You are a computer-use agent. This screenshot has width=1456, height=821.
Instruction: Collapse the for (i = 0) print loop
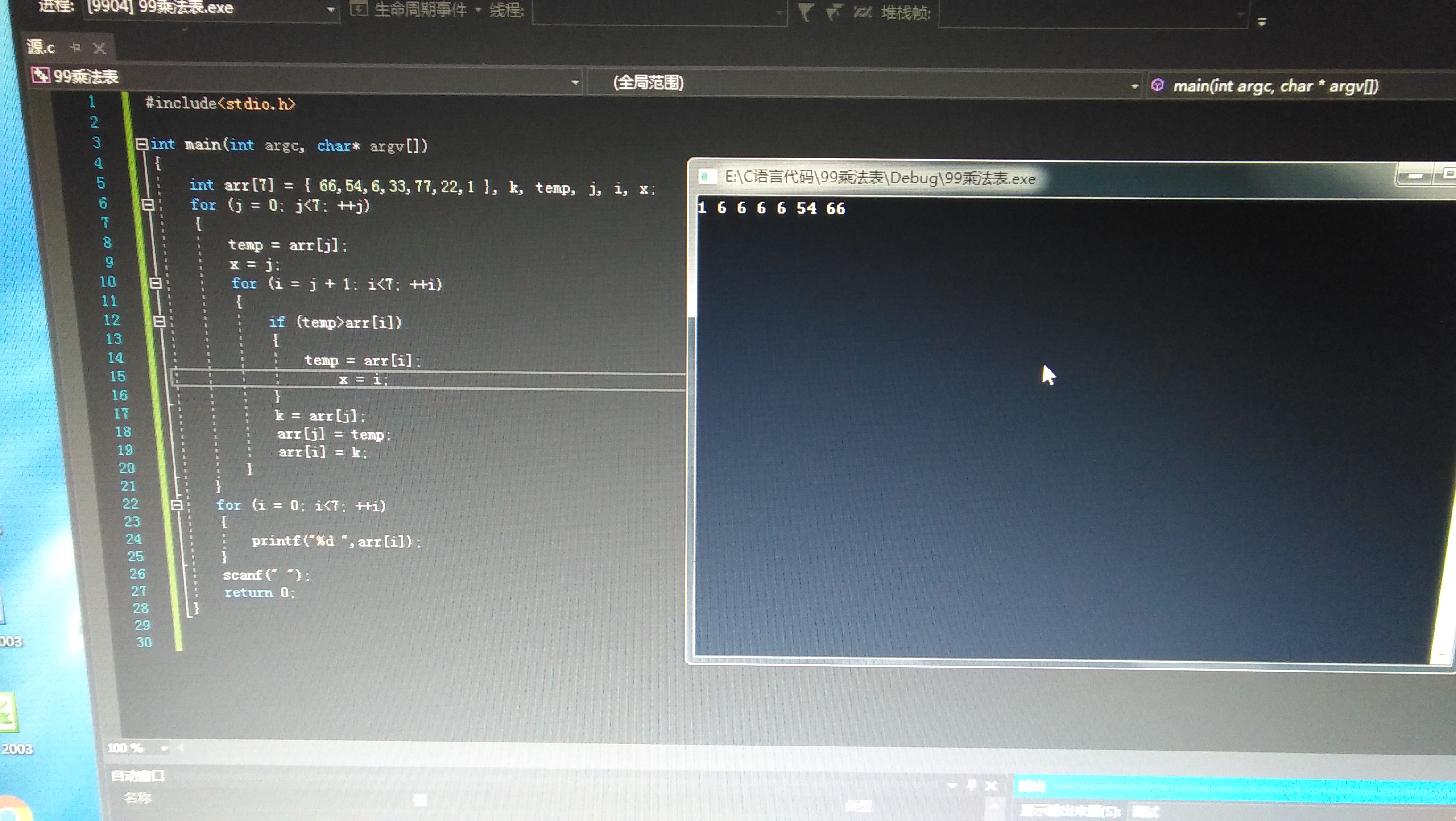[176, 504]
